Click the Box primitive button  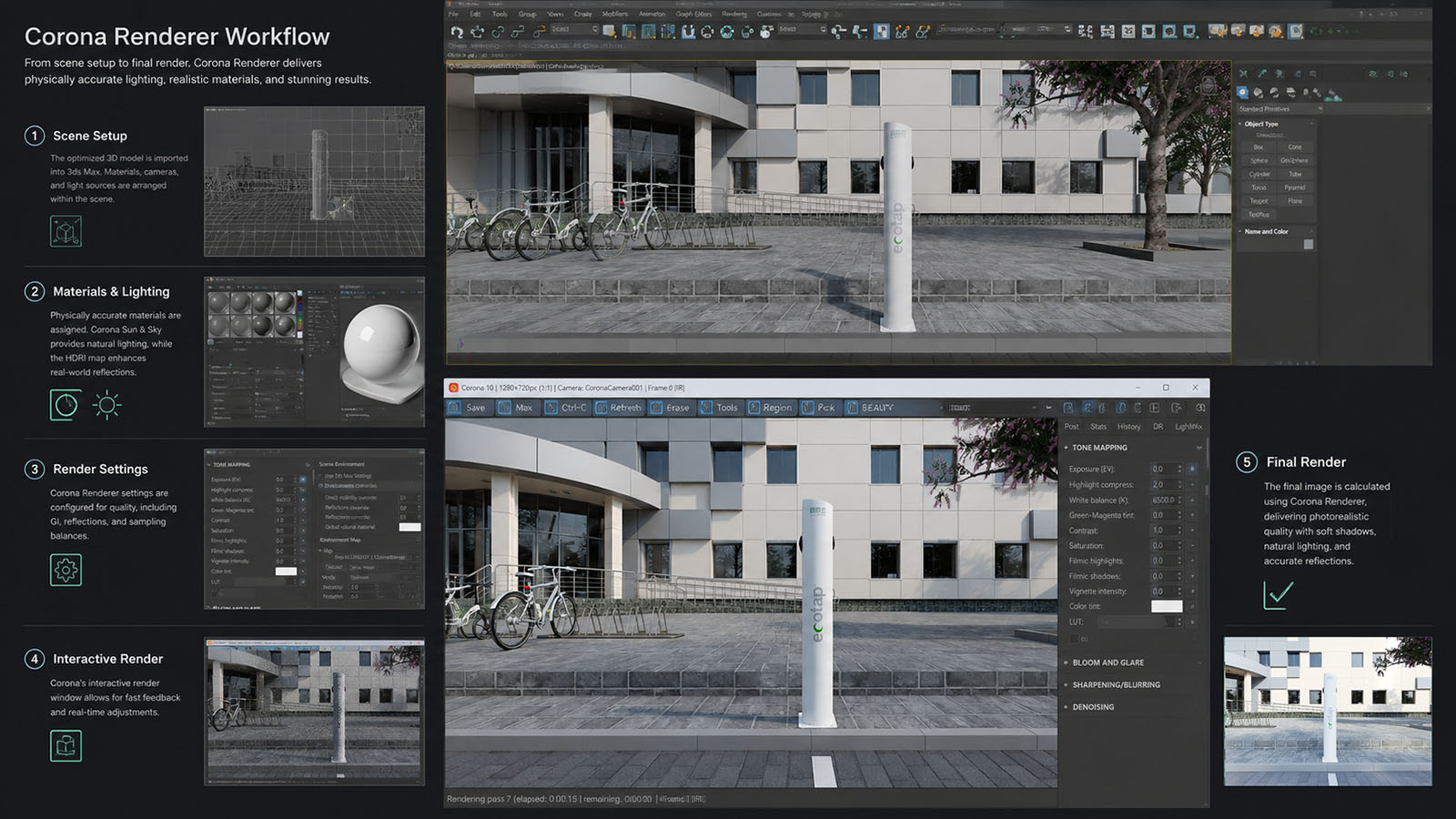1259,147
